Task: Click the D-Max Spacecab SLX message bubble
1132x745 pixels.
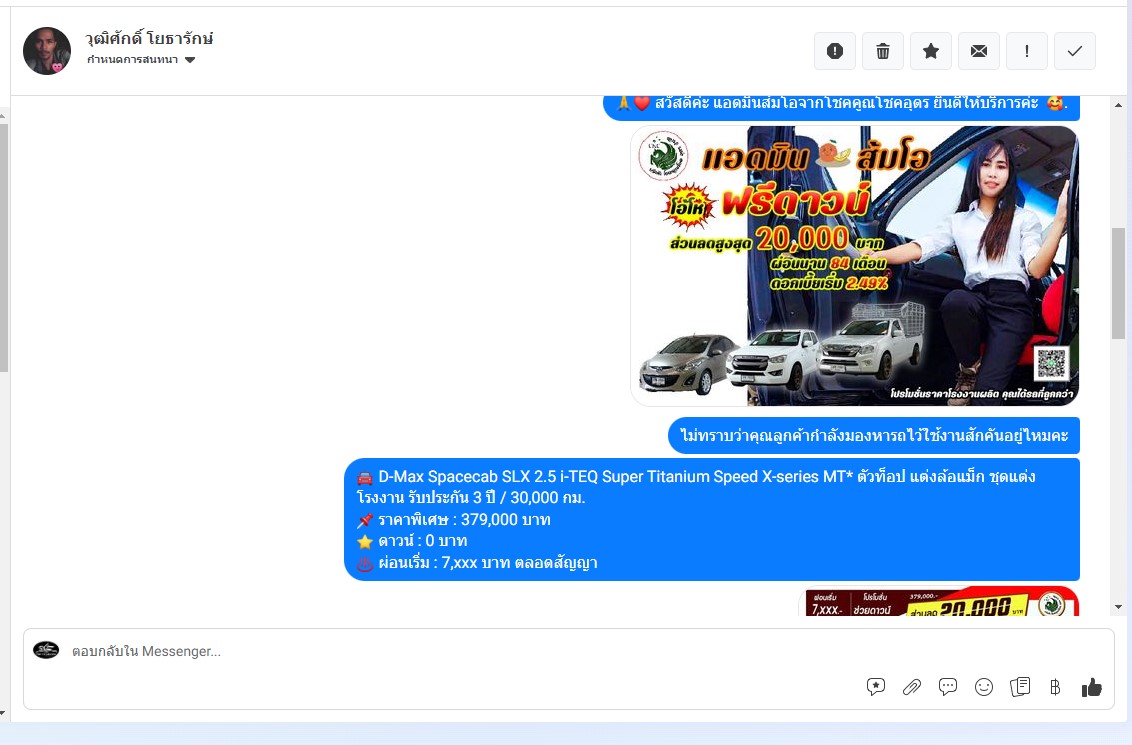Action: [x=712, y=519]
